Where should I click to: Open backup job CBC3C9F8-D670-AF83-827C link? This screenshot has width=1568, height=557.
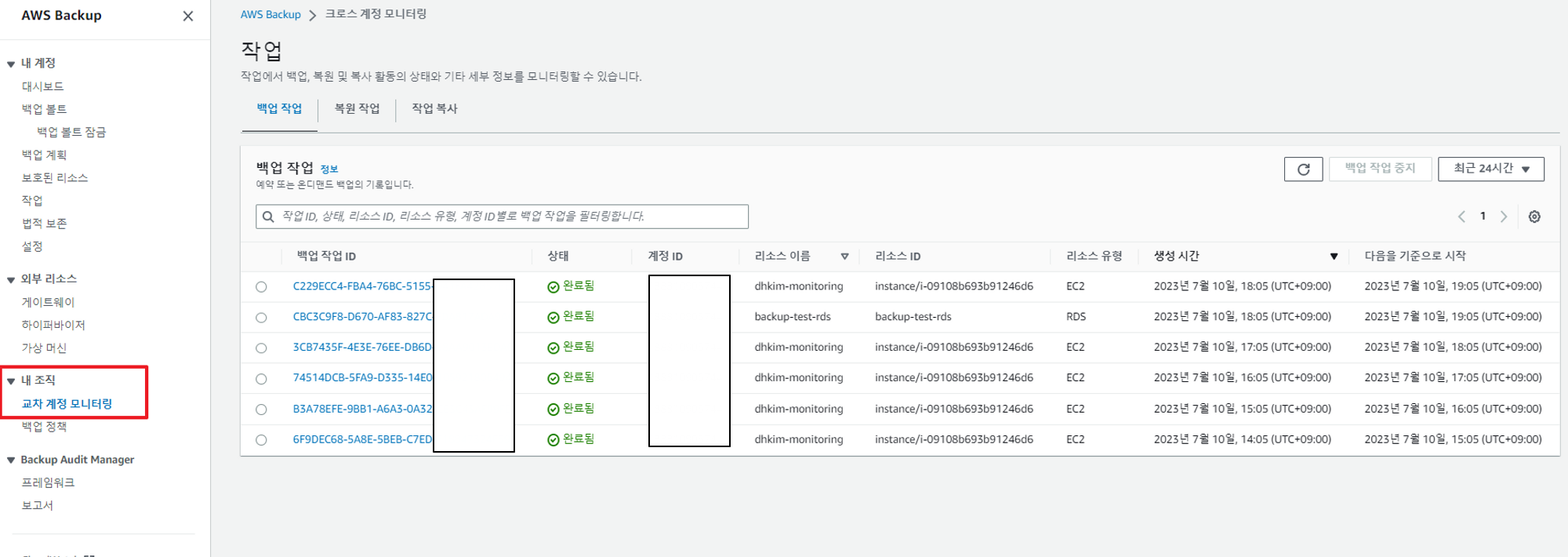pos(362,317)
